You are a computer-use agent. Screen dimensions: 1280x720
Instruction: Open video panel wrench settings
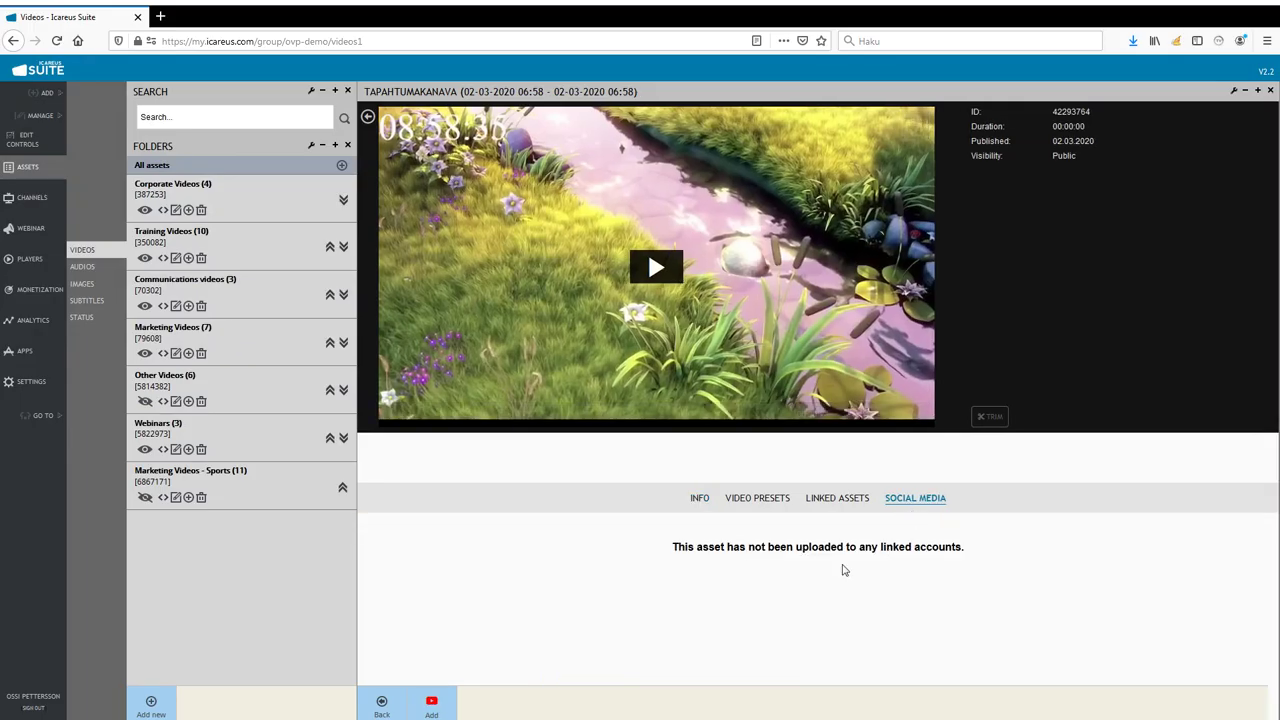[1234, 91]
